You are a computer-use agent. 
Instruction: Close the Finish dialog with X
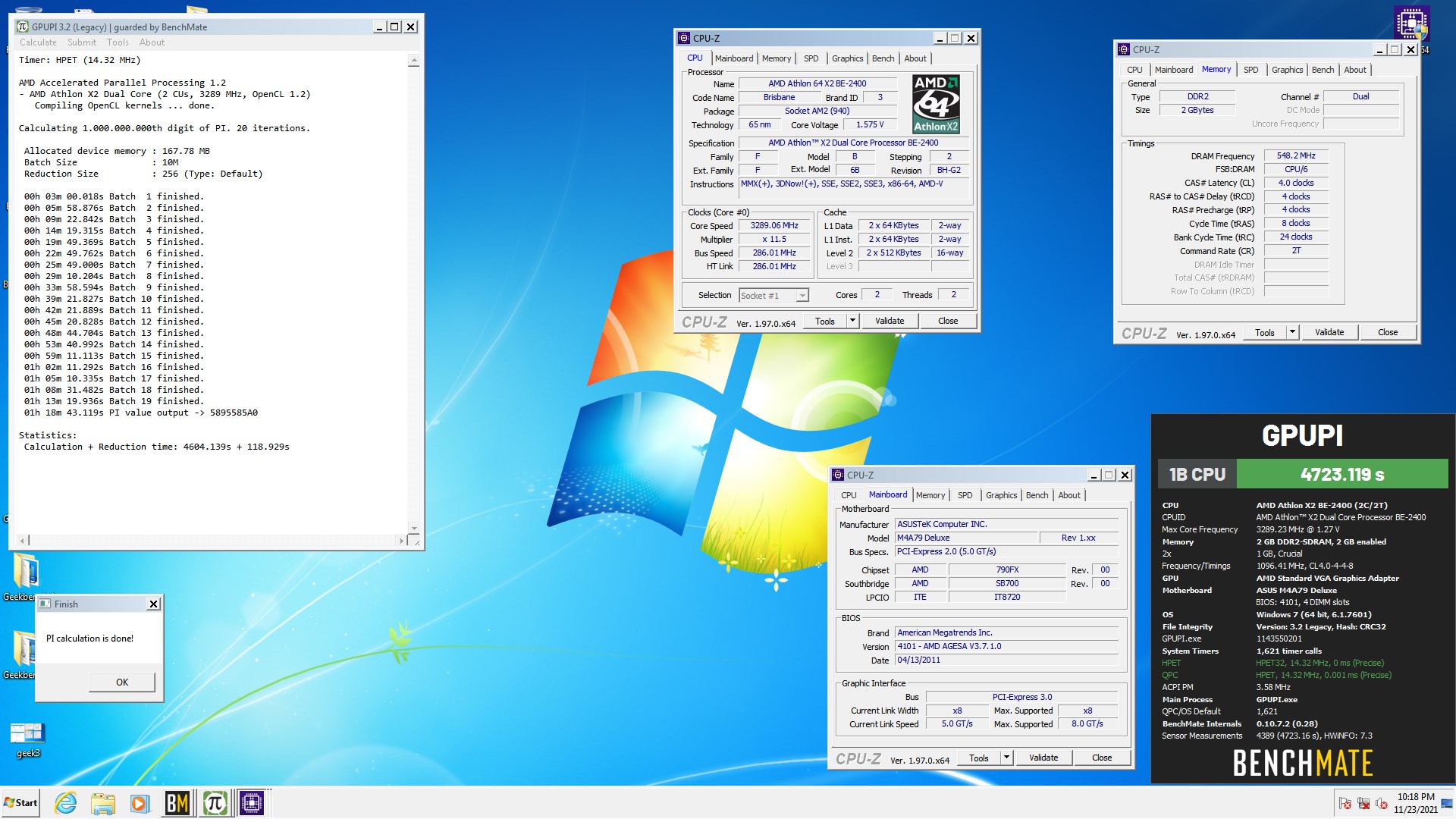[154, 604]
